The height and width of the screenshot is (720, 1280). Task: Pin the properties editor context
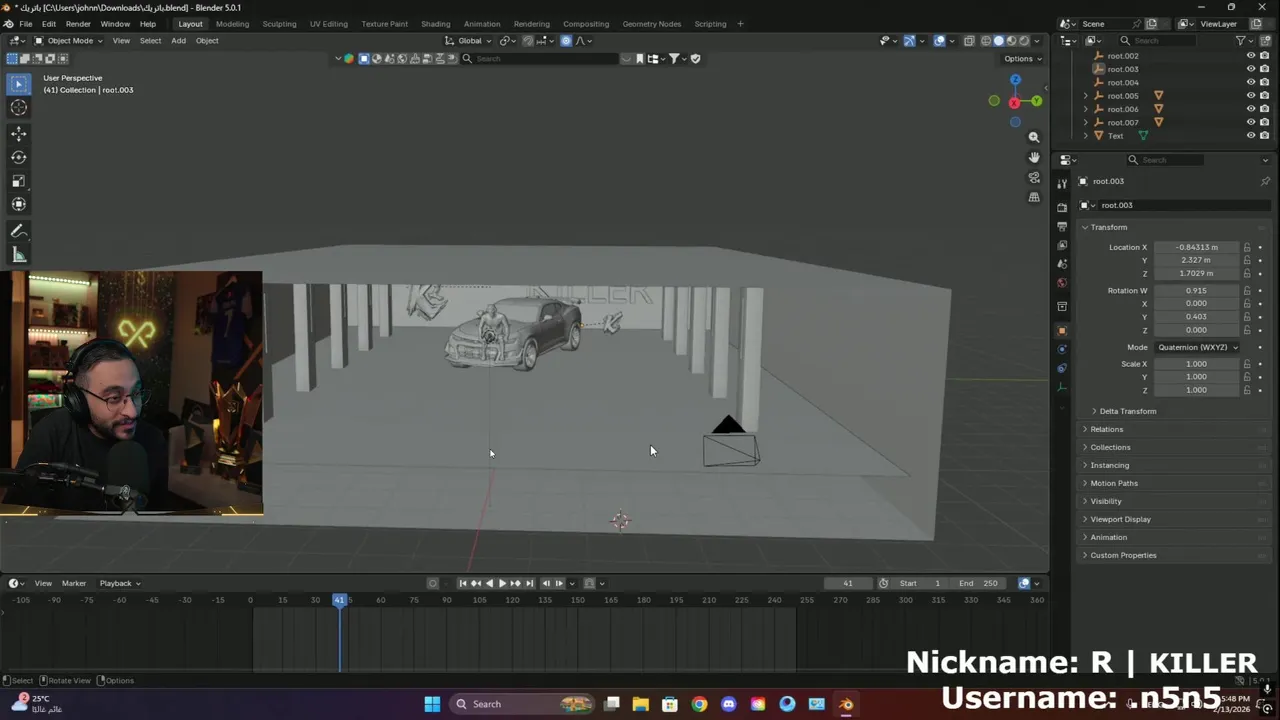pos(1265,181)
